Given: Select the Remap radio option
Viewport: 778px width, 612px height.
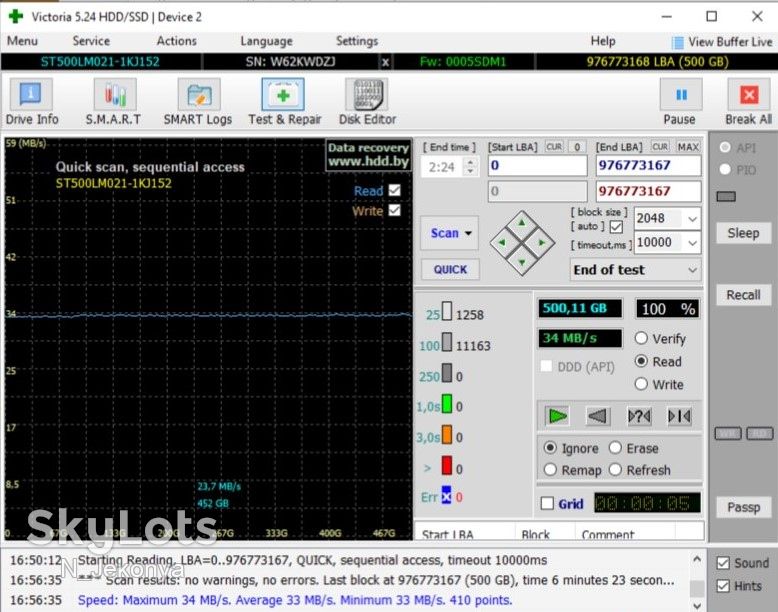Looking at the screenshot, I should pos(550,470).
